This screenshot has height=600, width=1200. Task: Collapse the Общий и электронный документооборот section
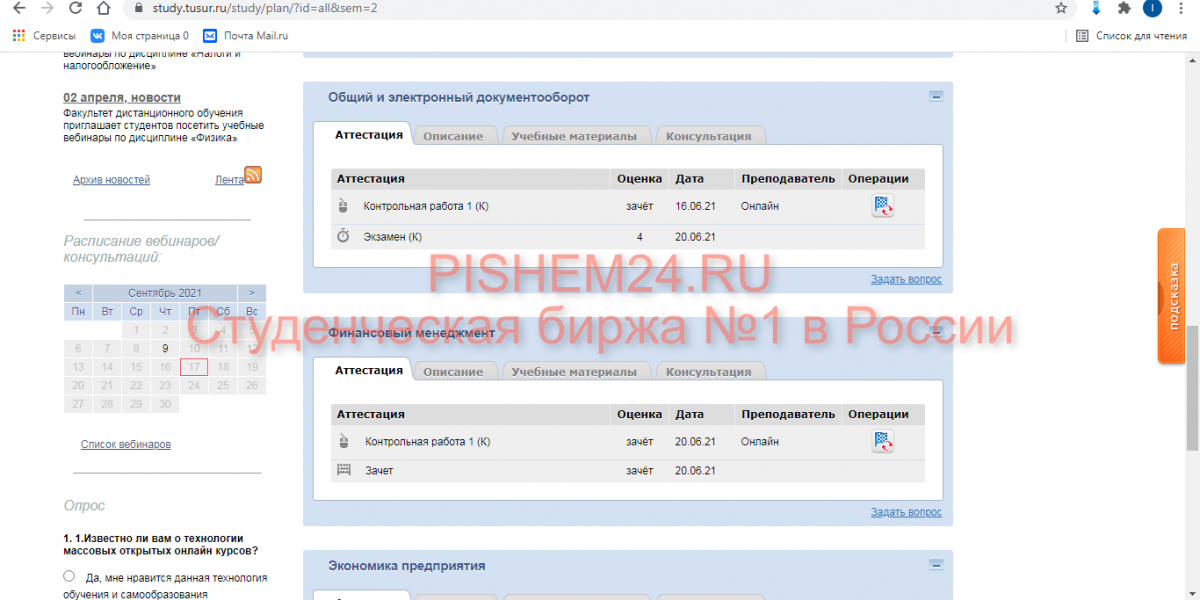tap(936, 97)
